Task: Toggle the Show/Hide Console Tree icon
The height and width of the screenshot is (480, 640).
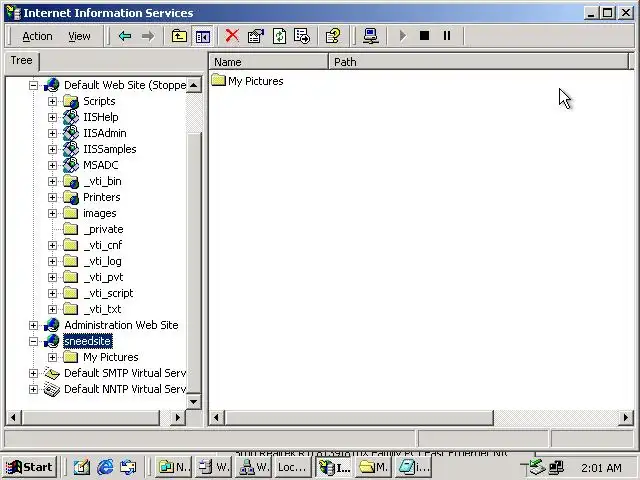Action: click(202, 36)
